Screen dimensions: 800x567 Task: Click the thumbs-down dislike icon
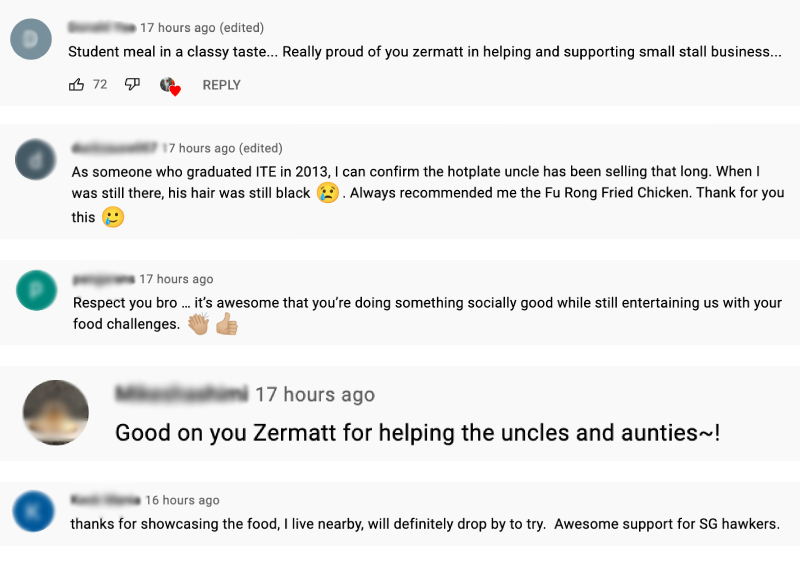pyautogui.click(x=132, y=85)
